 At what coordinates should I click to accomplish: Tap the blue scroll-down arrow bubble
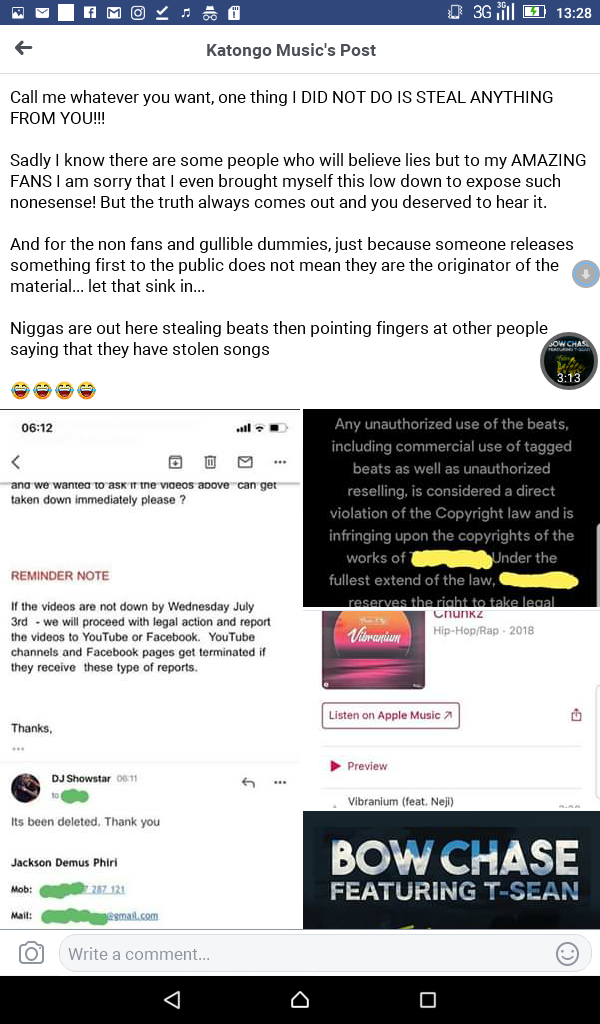[586, 274]
